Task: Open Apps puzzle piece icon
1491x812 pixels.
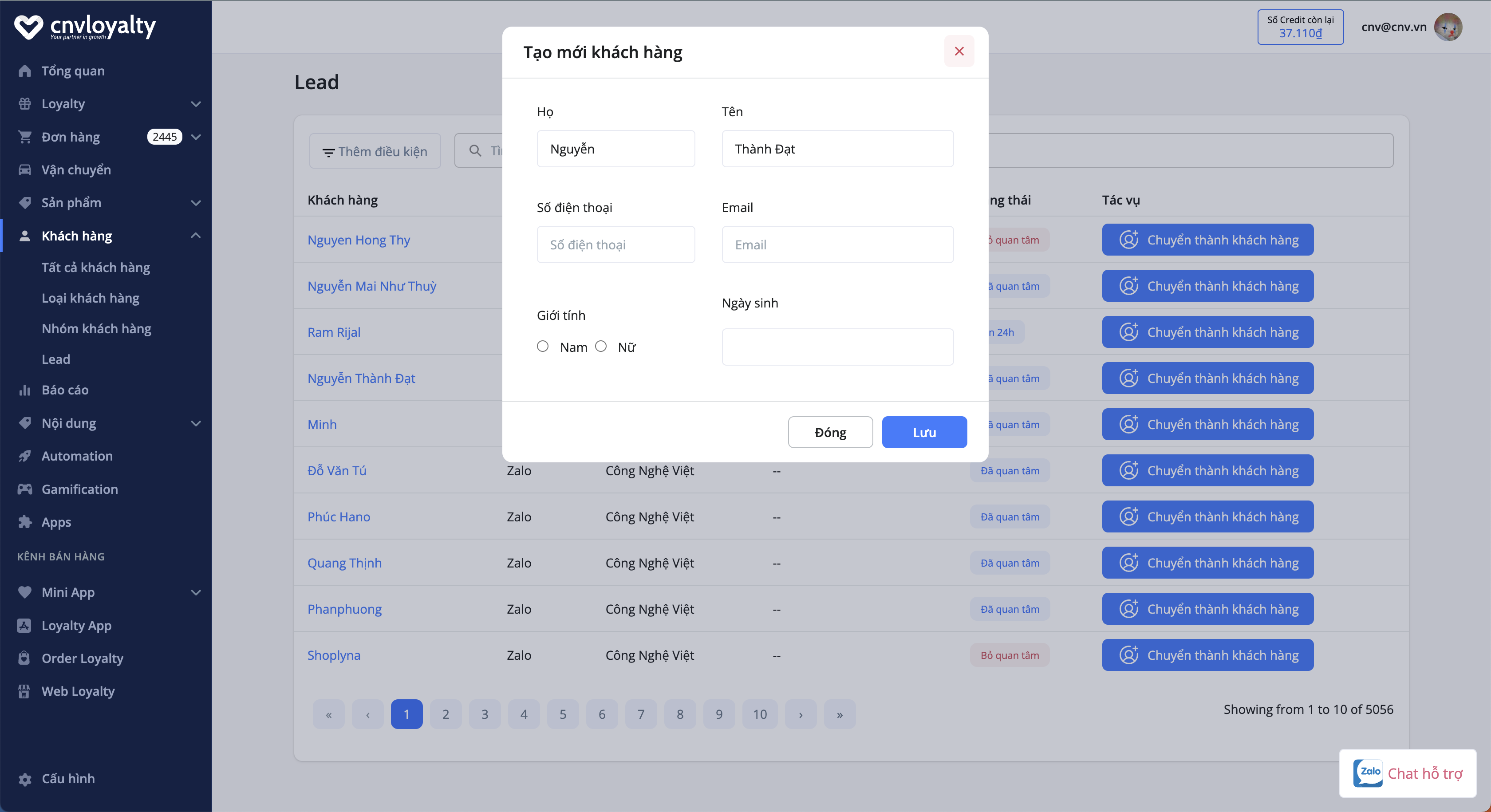Action: pos(24,522)
